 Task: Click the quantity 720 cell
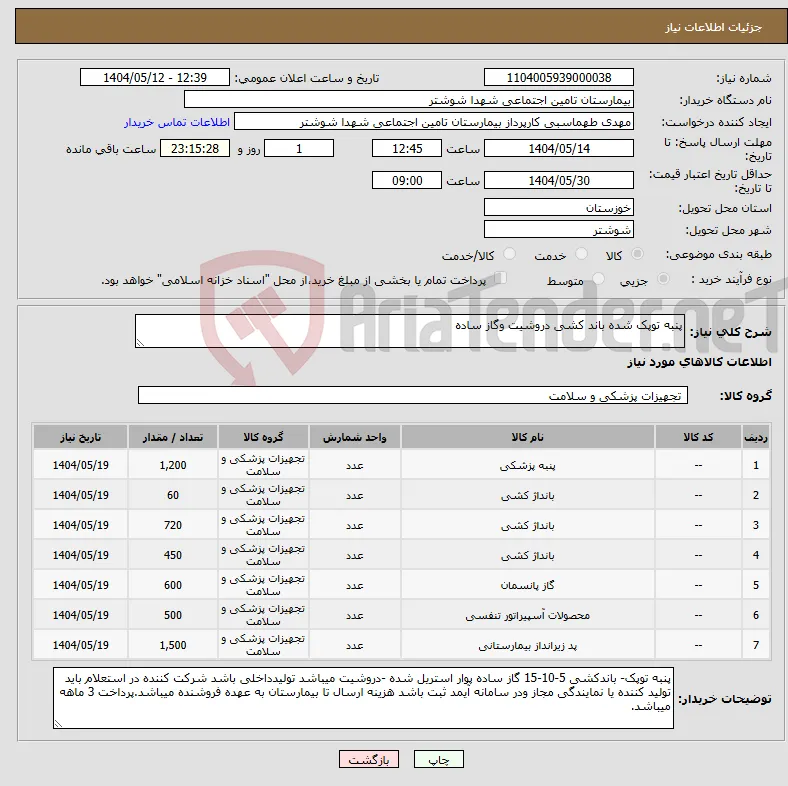pyautogui.click(x=173, y=525)
